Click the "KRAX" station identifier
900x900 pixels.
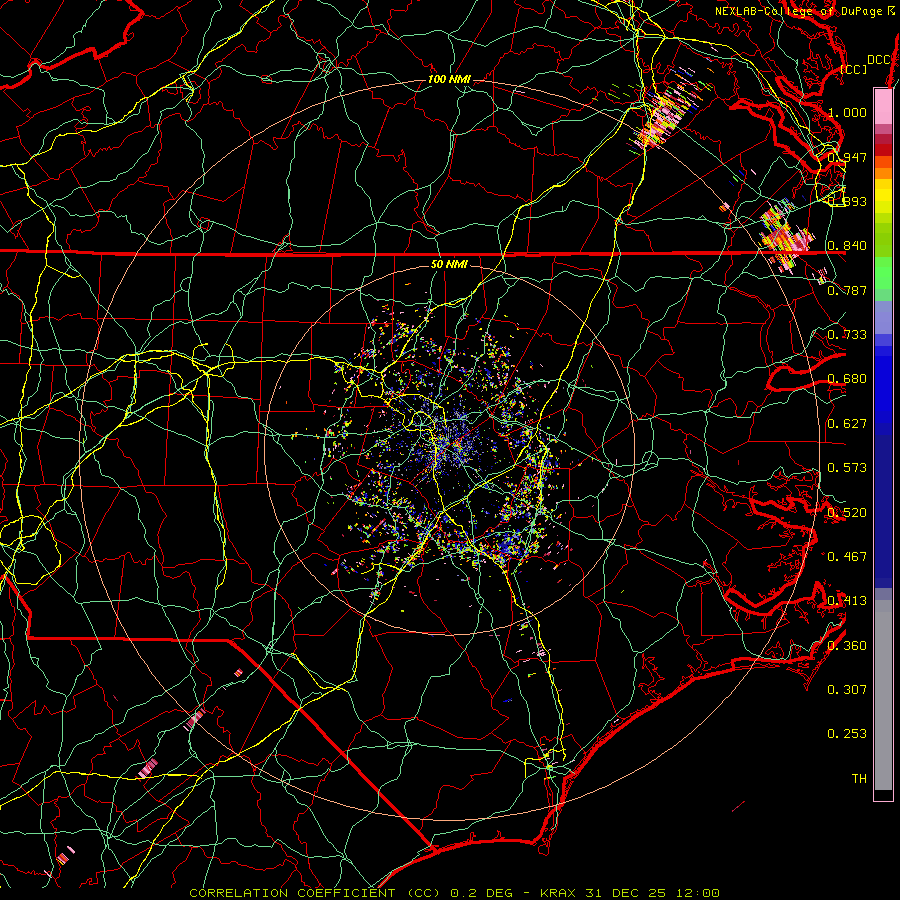click(558, 893)
